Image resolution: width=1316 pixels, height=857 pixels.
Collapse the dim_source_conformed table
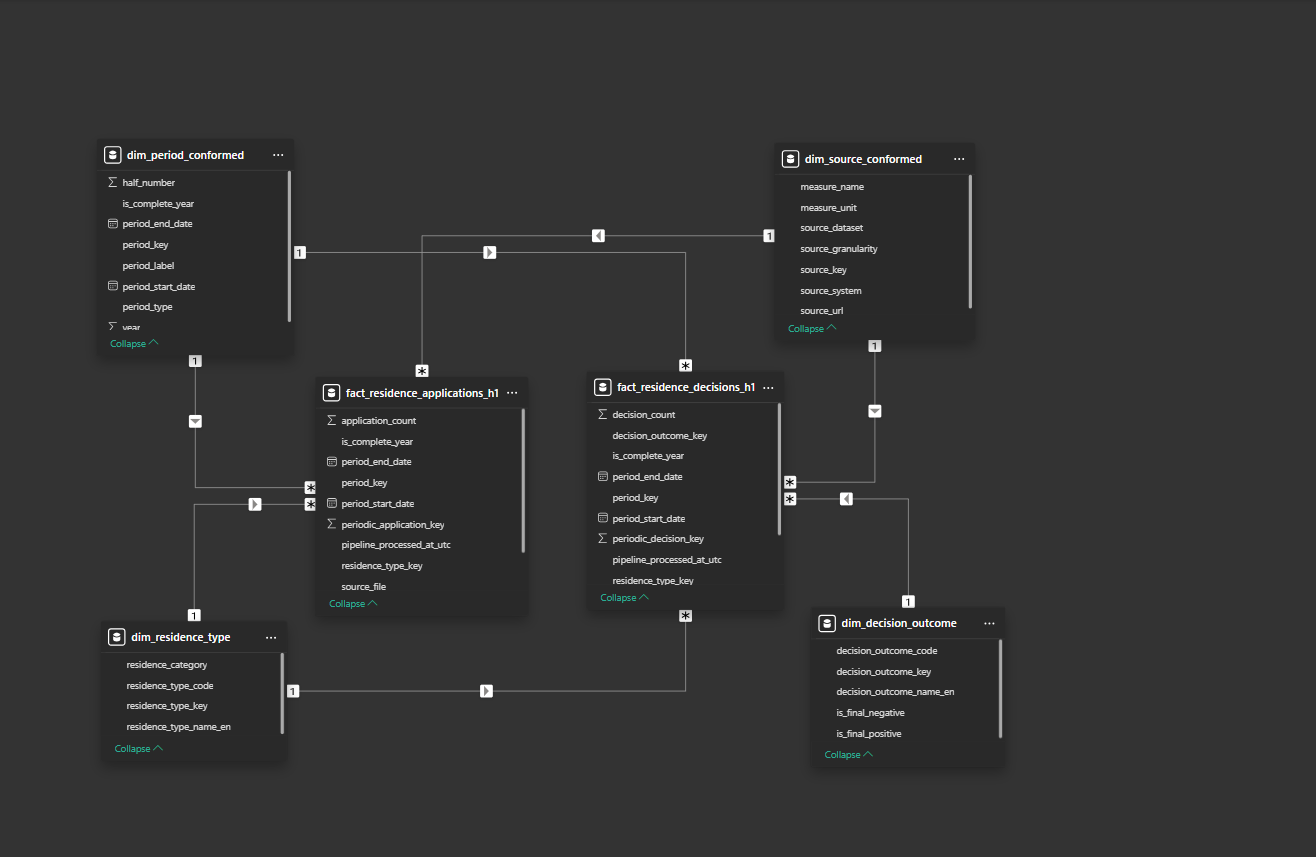[812, 328]
